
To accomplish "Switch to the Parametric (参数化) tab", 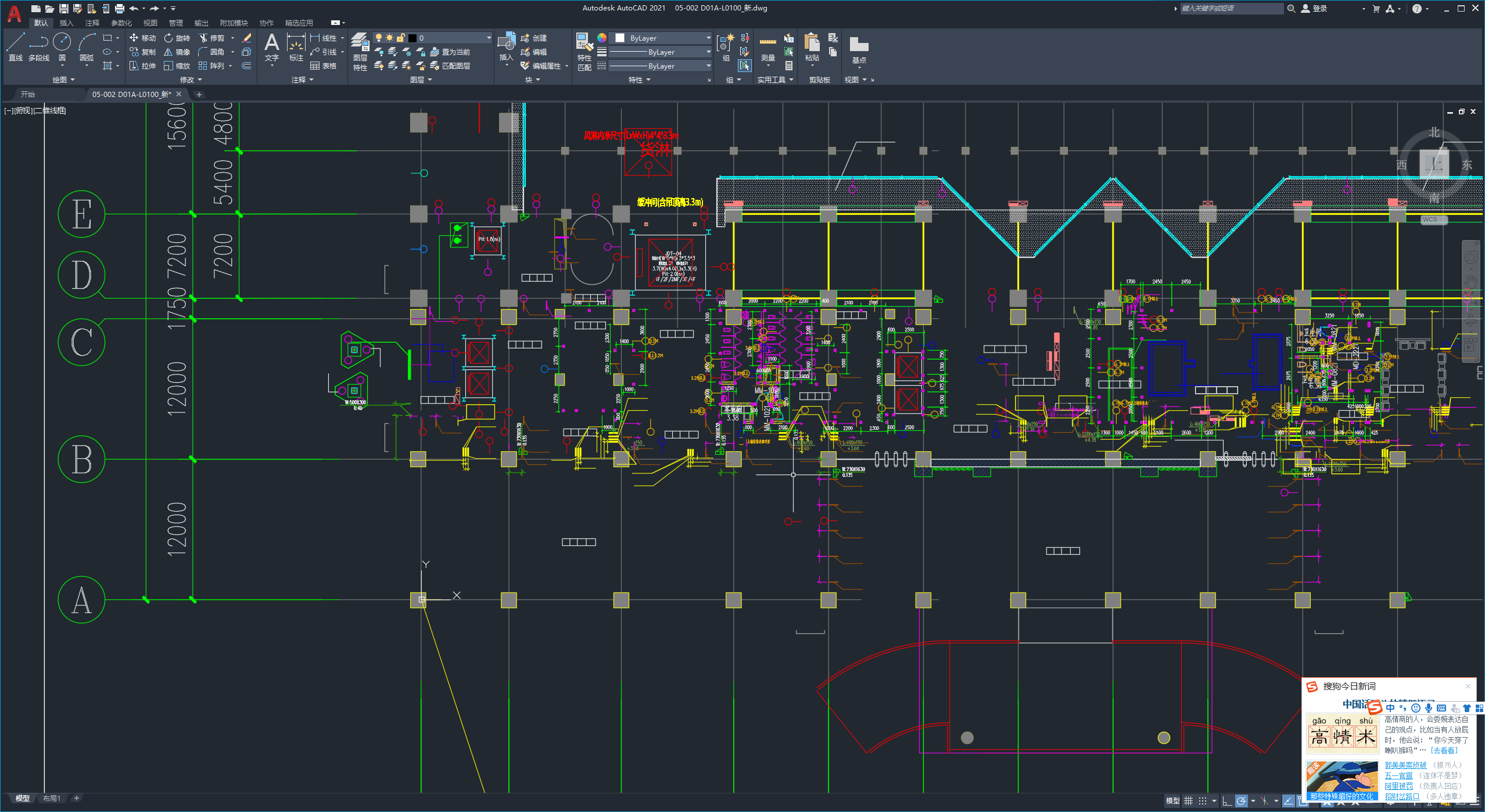I will (121, 23).
